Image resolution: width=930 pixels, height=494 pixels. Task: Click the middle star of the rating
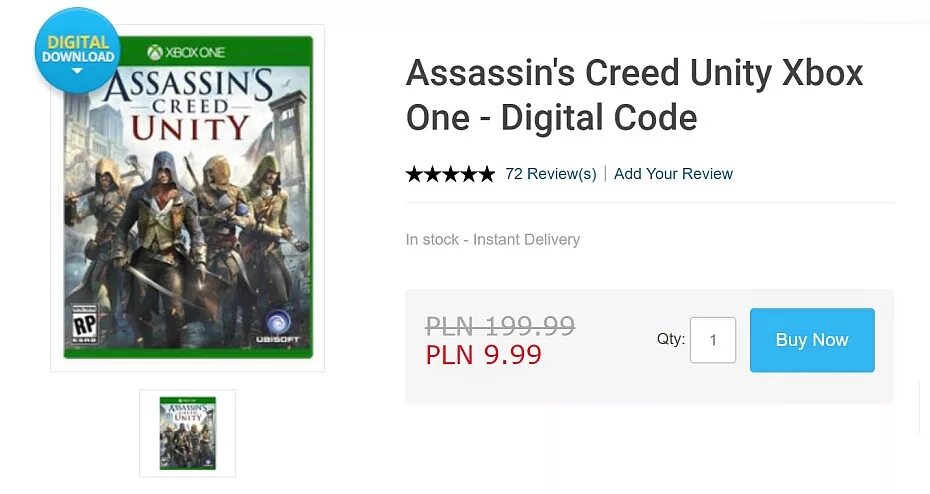pos(450,174)
